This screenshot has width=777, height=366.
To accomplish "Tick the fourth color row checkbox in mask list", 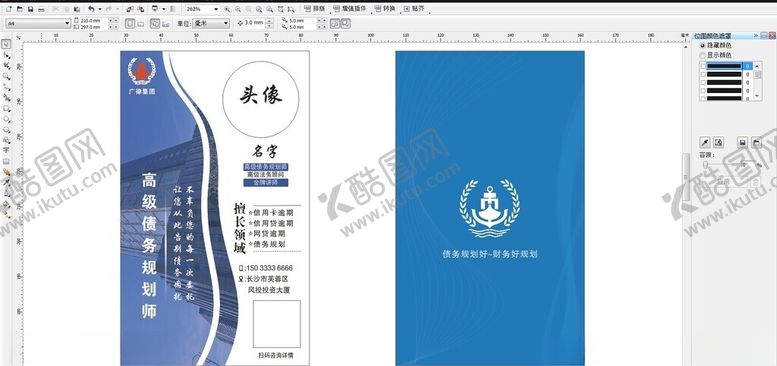I will [703, 91].
